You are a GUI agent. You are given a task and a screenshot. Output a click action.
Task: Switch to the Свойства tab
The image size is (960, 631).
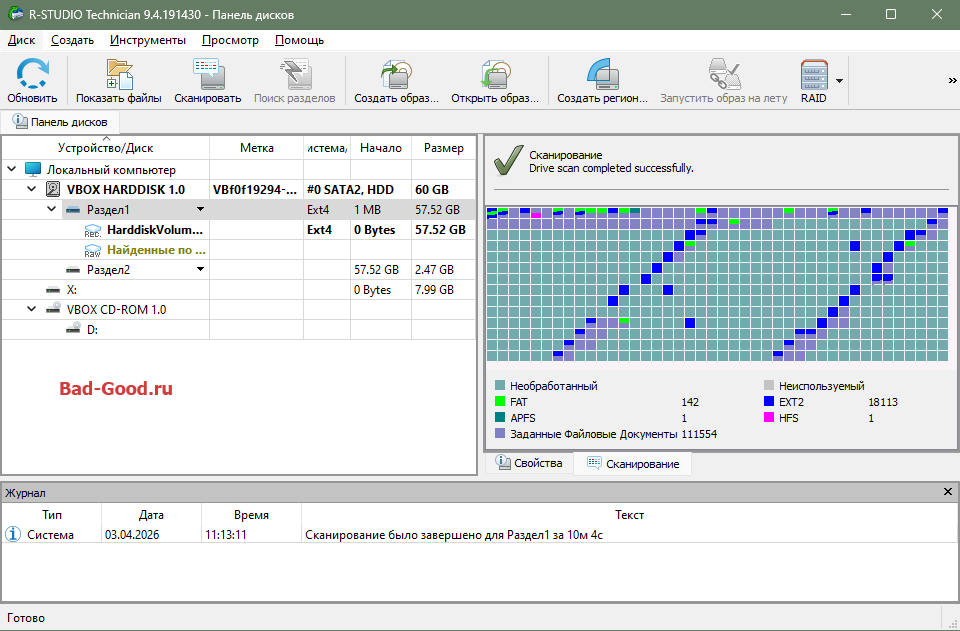pos(530,464)
